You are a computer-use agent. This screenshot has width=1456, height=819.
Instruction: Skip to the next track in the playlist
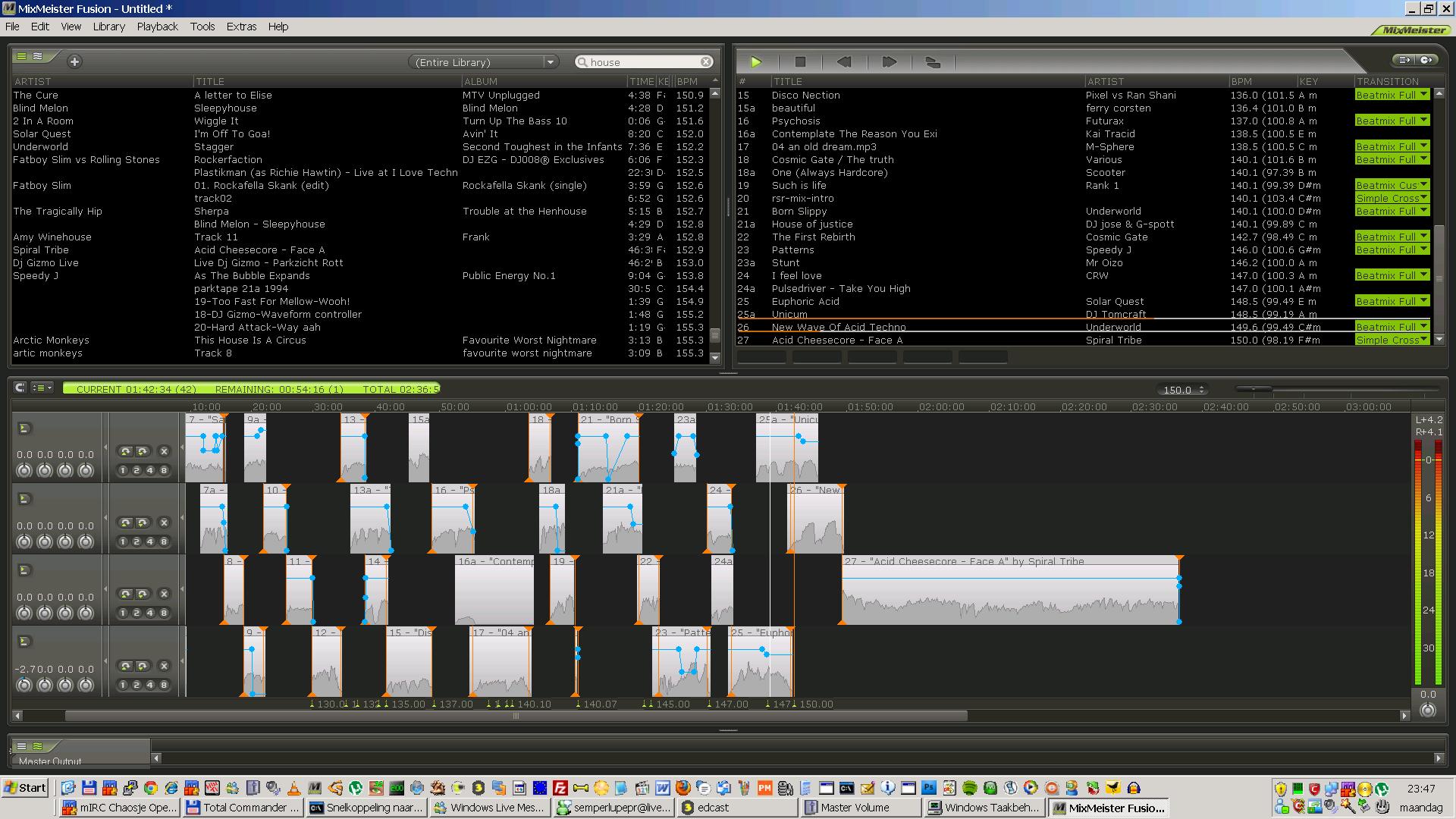[x=889, y=62]
